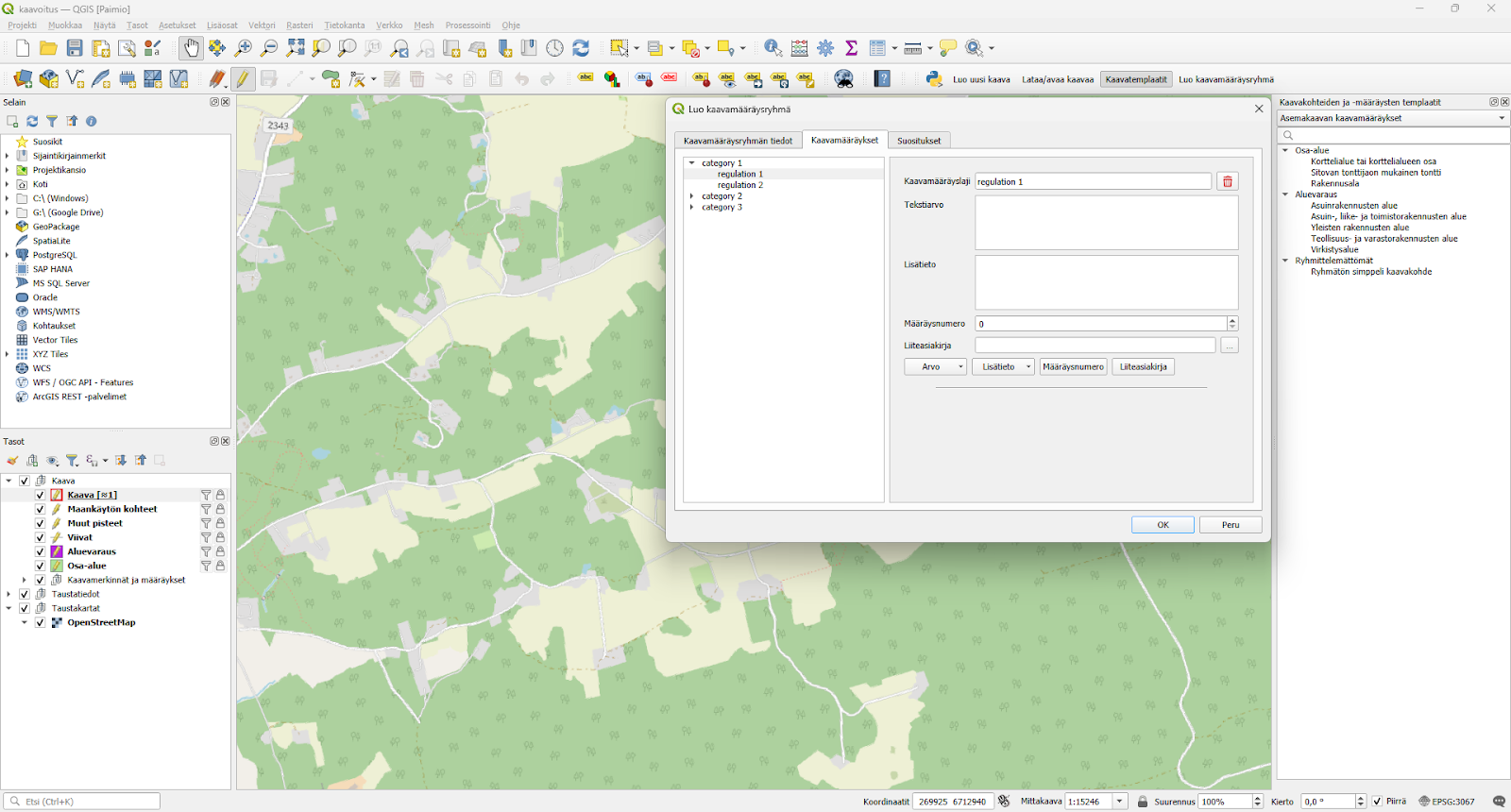Select the Identify Features tool
1511x812 pixels.
(772, 48)
